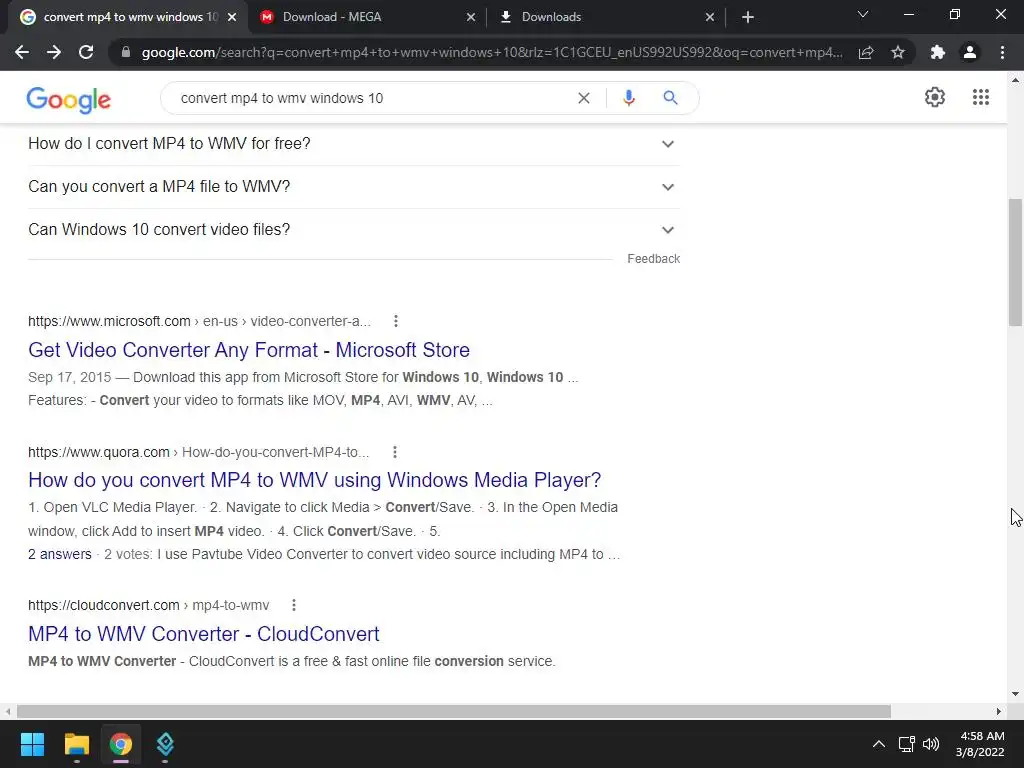Switch to the Downloads tab
Screen dimensions: 1024x768
pyautogui.click(x=606, y=17)
